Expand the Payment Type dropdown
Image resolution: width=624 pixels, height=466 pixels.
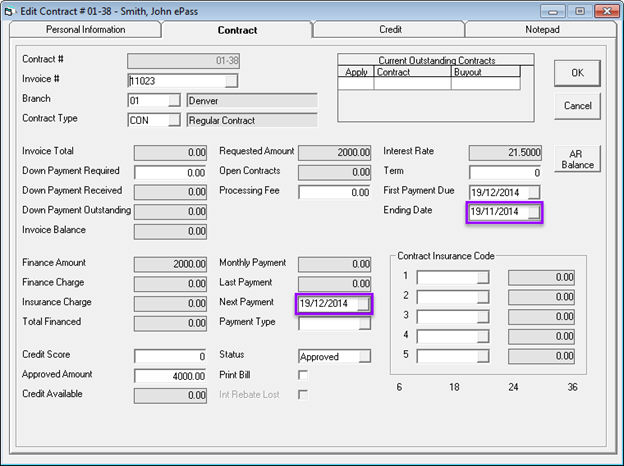[x=365, y=324]
